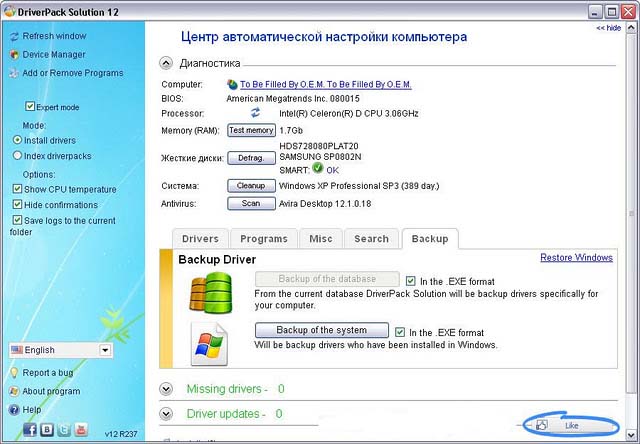Click the Cleanup button

click(251, 186)
